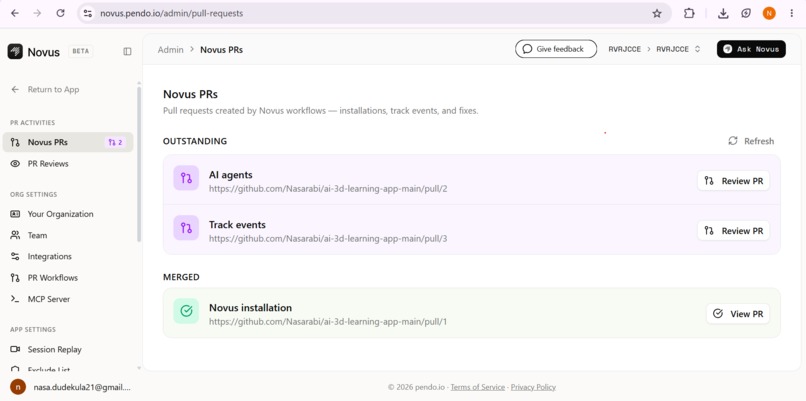Viewport: 806px width, 401px height.
Task: Collapse sidebar with panel toggle icon
Action: [127, 51]
